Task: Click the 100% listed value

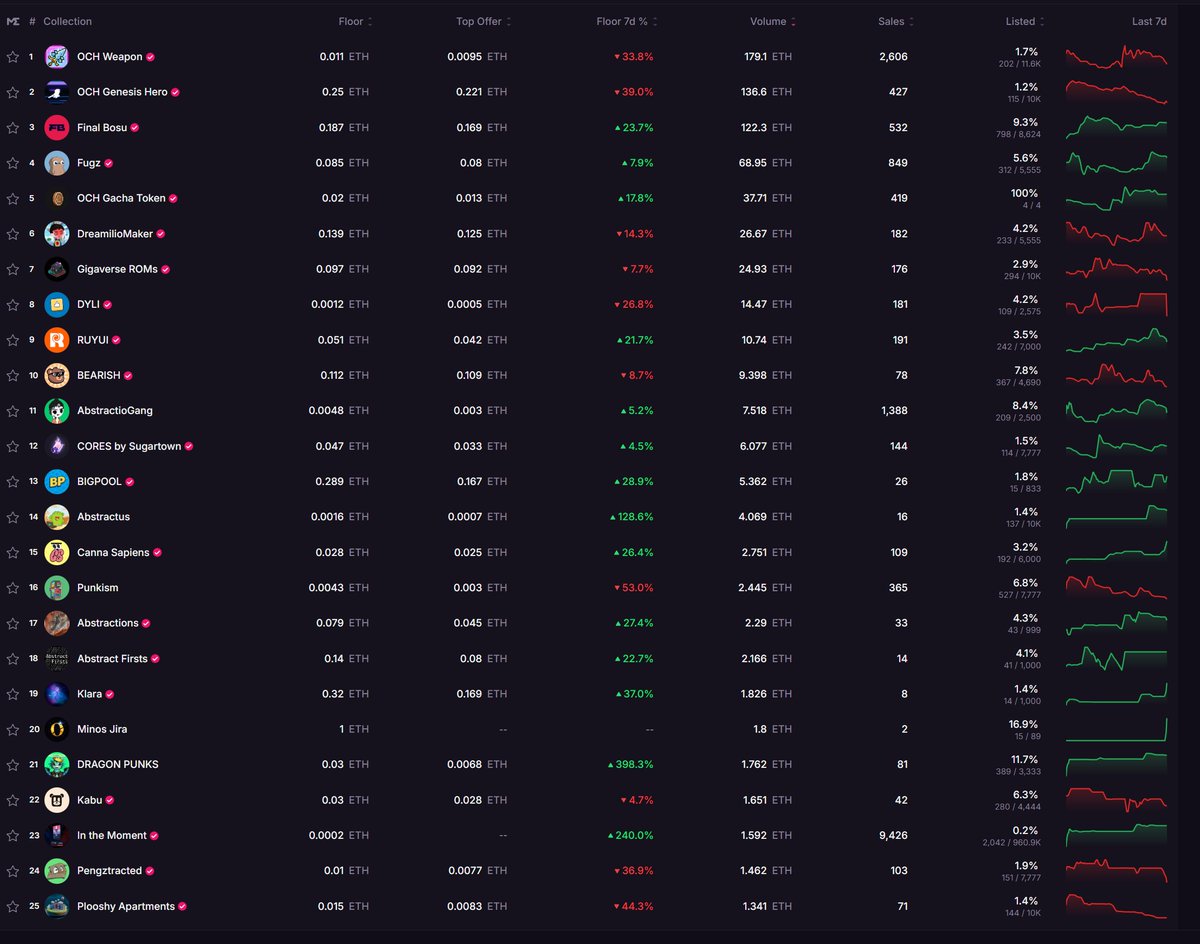Action: coord(1025,193)
